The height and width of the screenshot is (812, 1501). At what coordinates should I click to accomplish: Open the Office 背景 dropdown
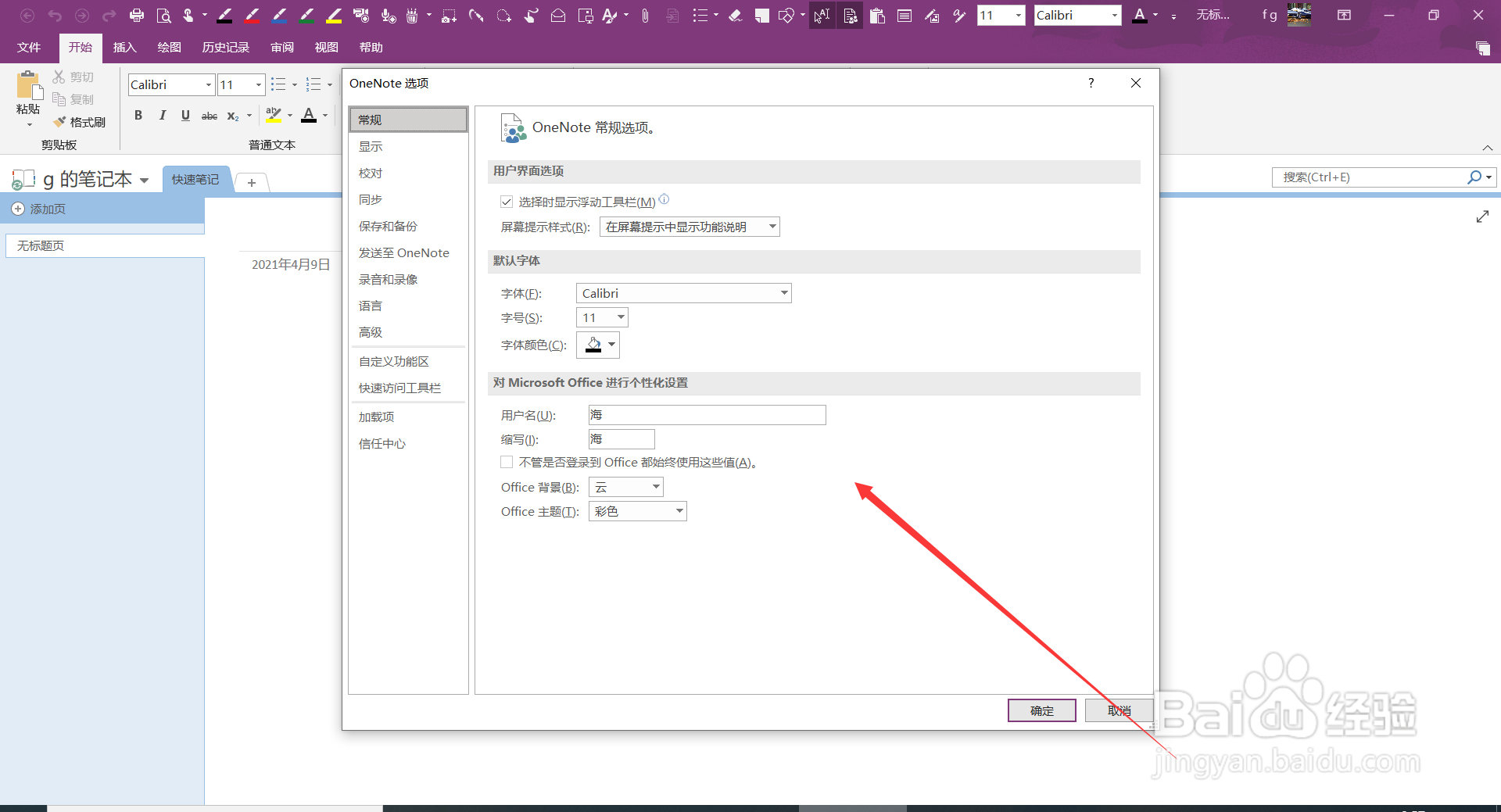[x=625, y=487]
